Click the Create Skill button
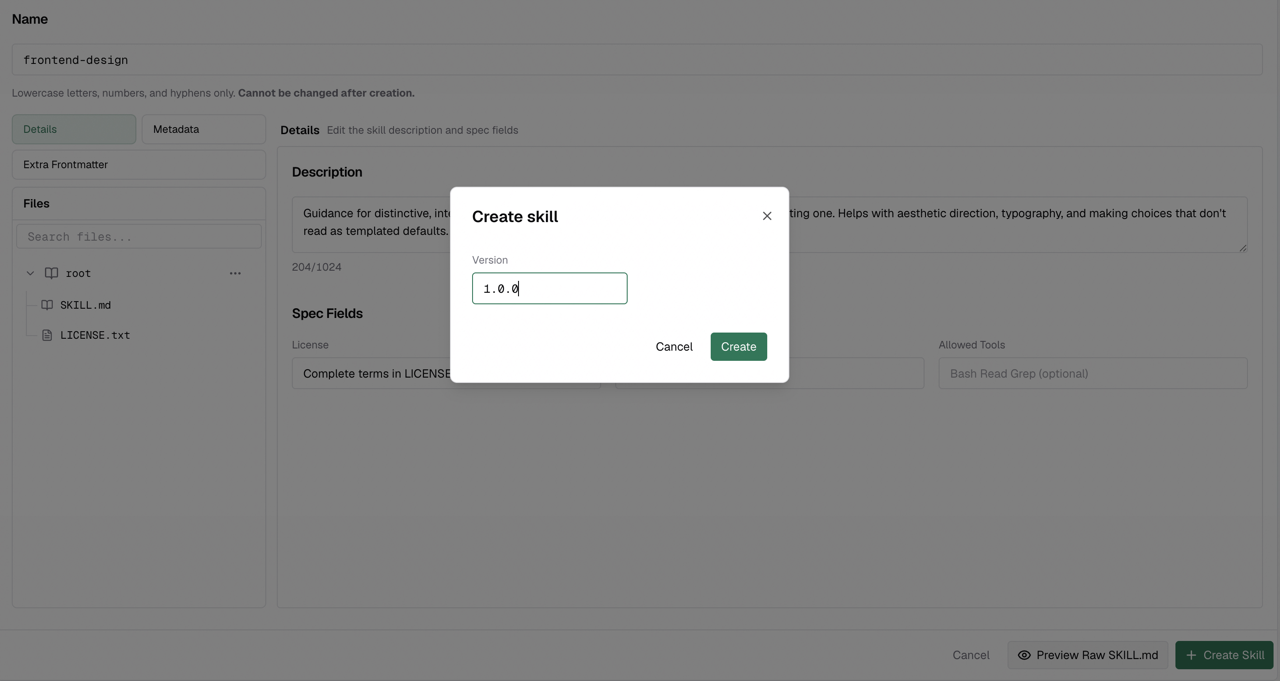The width and height of the screenshot is (1280, 681). pyautogui.click(x=1224, y=655)
